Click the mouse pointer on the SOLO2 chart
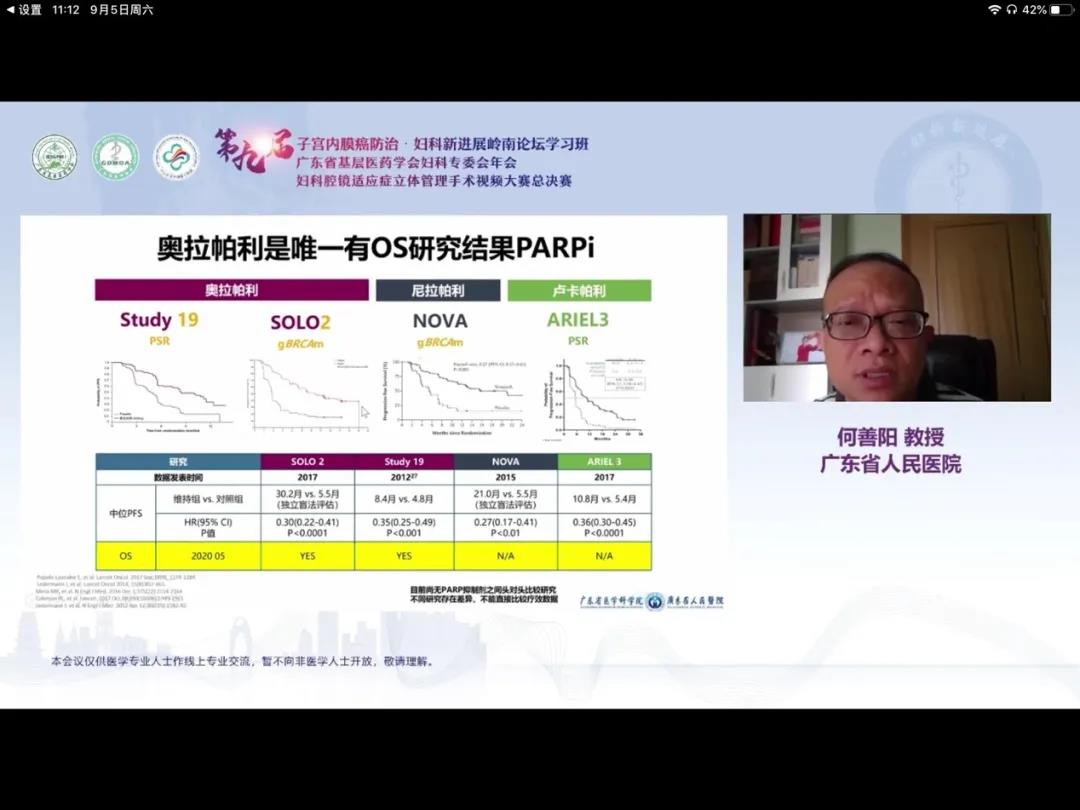 (x=365, y=411)
